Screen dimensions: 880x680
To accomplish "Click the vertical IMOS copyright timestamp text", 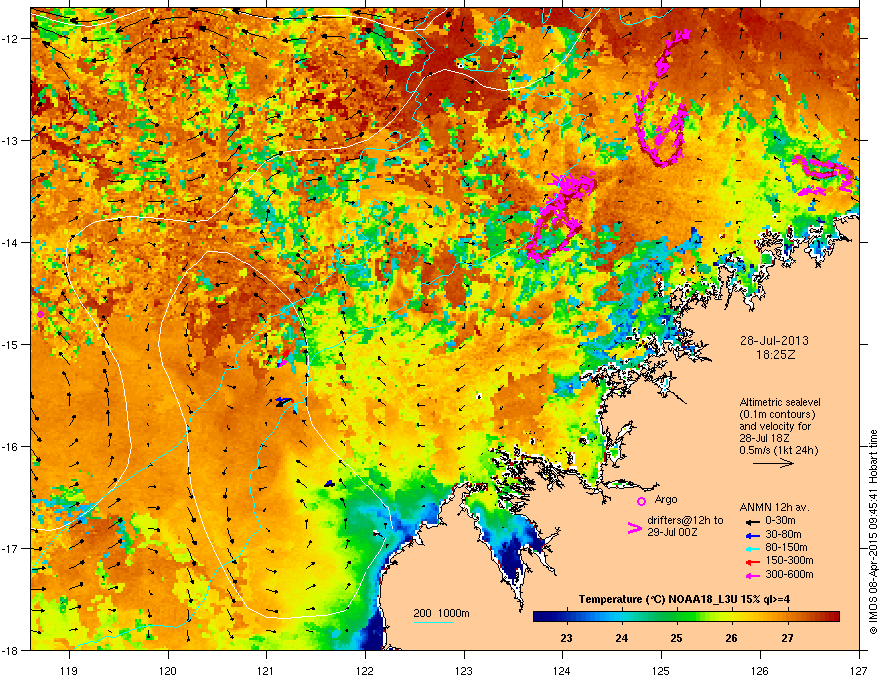I will coord(873,532).
